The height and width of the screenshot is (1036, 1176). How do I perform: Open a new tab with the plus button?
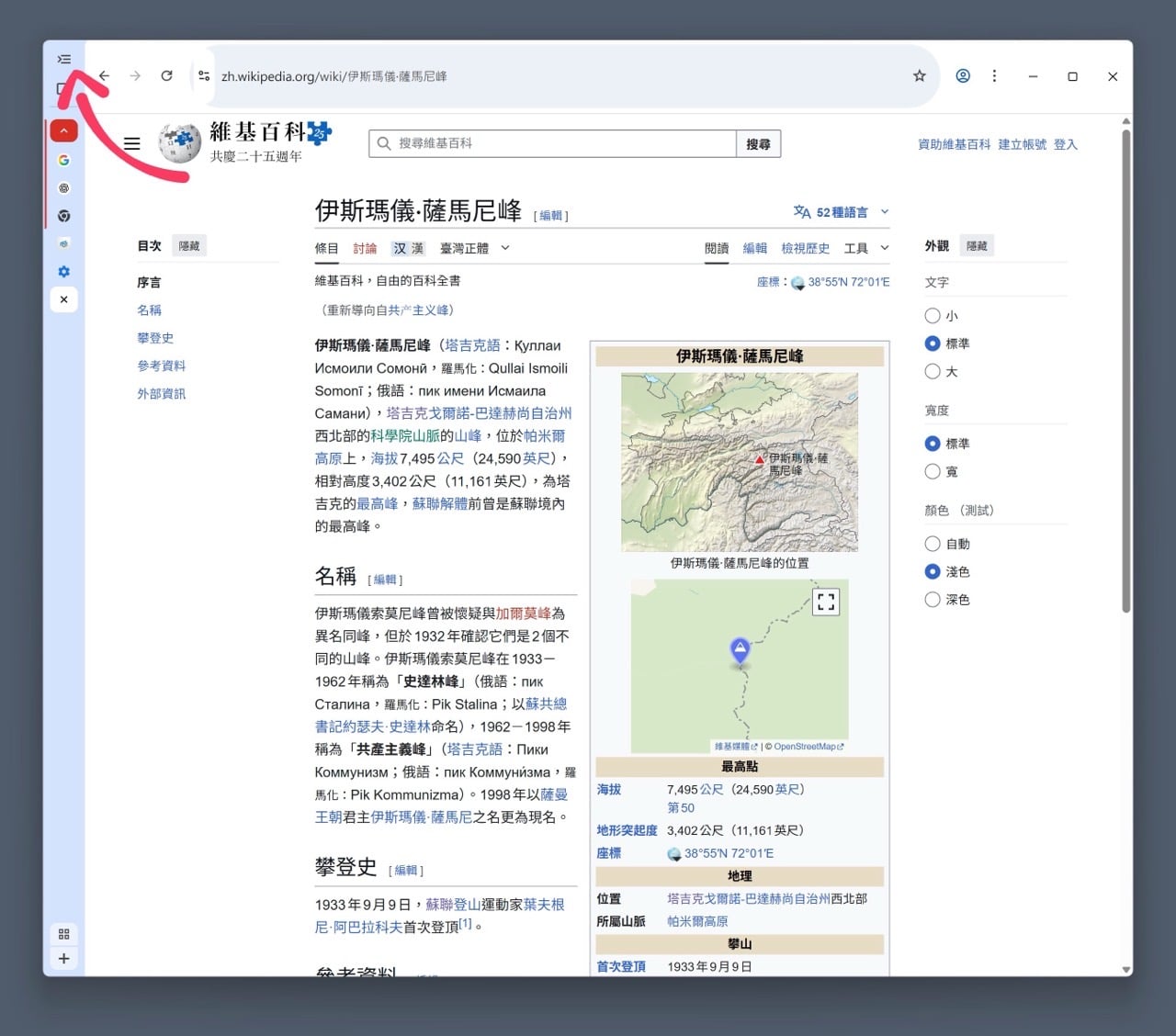coord(63,958)
